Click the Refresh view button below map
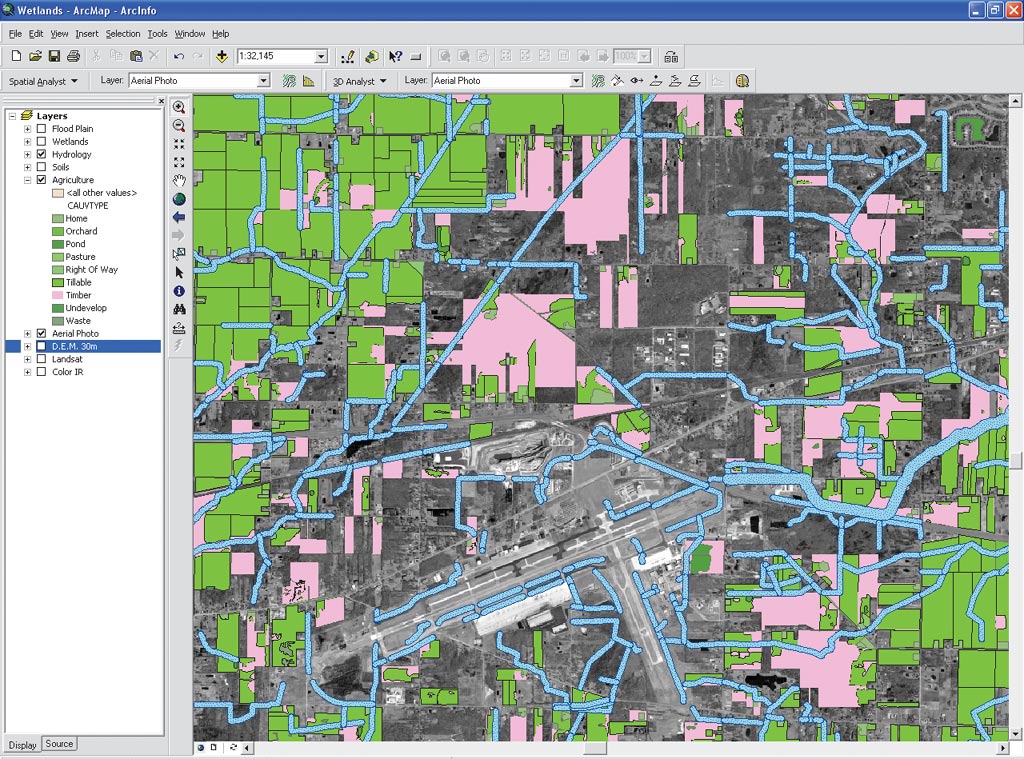This screenshot has height=759, width=1024. (x=232, y=747)
